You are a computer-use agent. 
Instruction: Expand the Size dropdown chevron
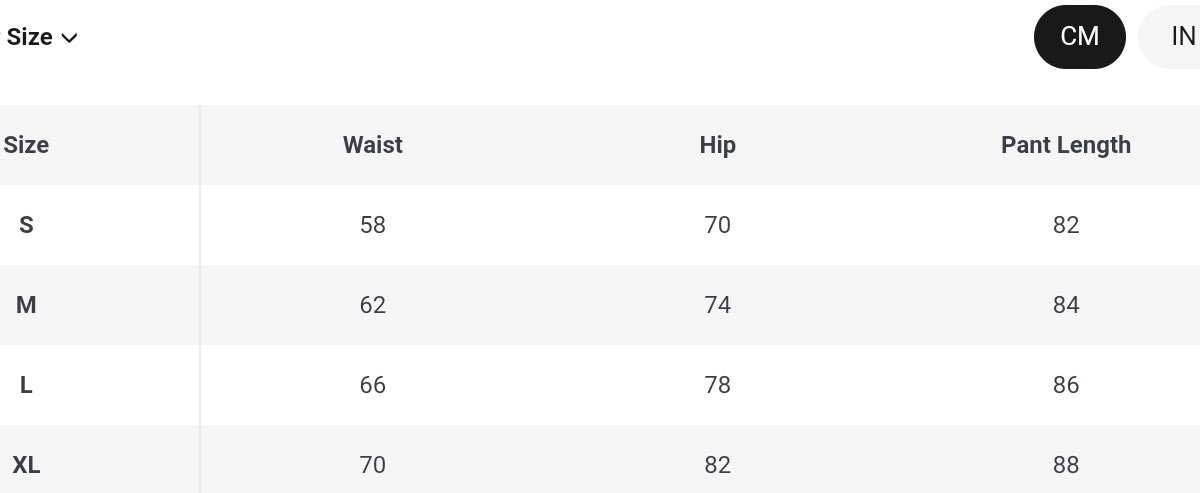(x=69, y=38)
